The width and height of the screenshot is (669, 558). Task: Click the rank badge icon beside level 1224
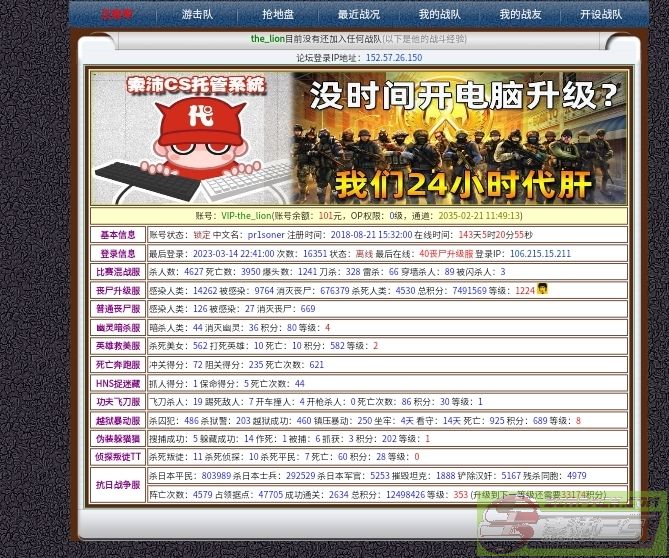pyautogui.click(x=542, y=289)
